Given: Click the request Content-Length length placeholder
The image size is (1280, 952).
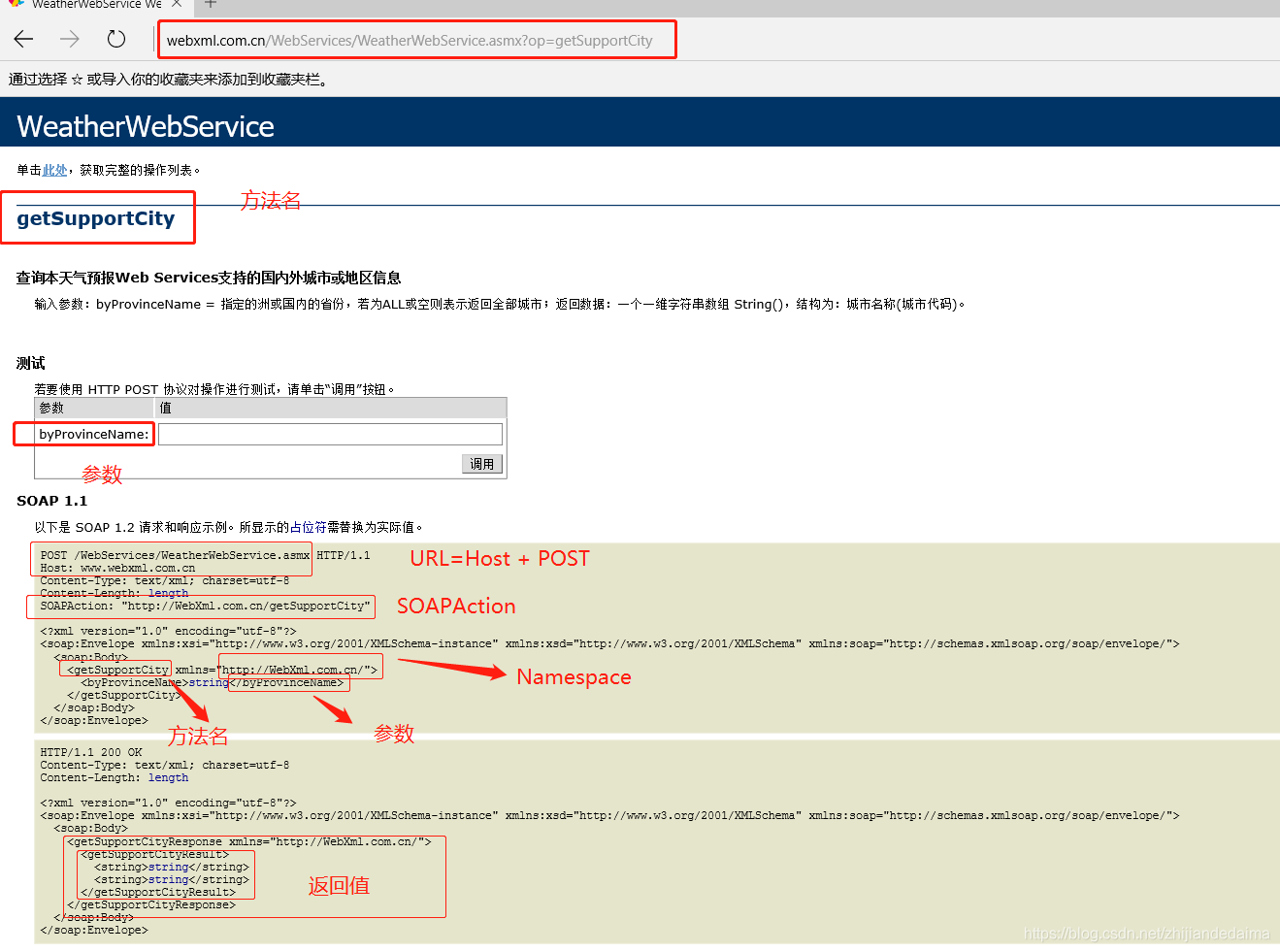Looking at the screenshot, I should coord(168,593).
